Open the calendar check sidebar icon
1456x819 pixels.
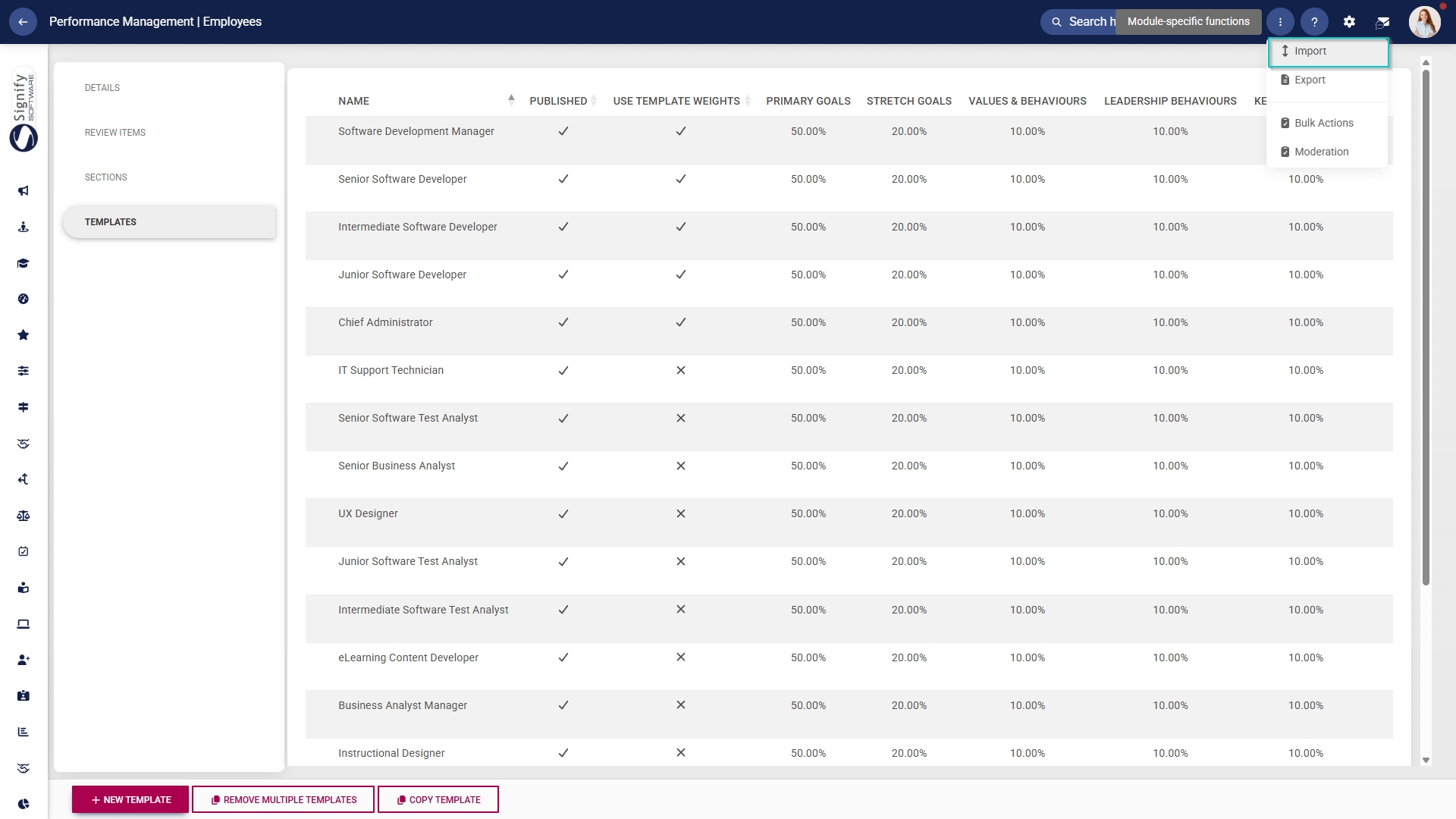24,551
